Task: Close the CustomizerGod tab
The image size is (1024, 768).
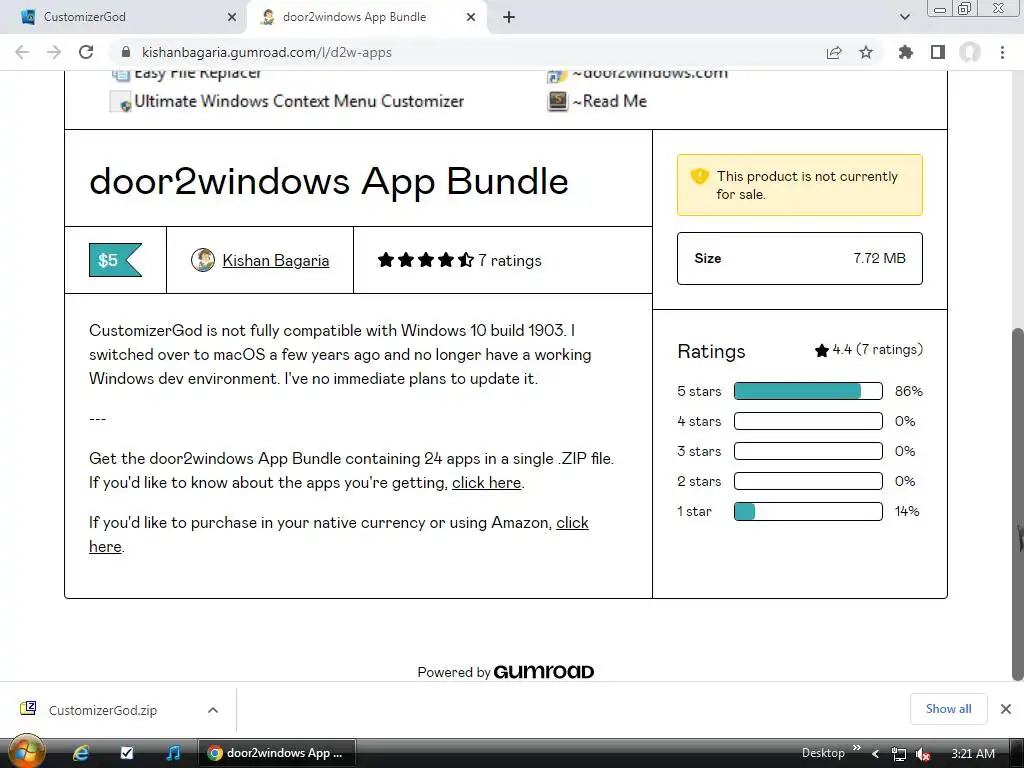Action: [232, 17]
